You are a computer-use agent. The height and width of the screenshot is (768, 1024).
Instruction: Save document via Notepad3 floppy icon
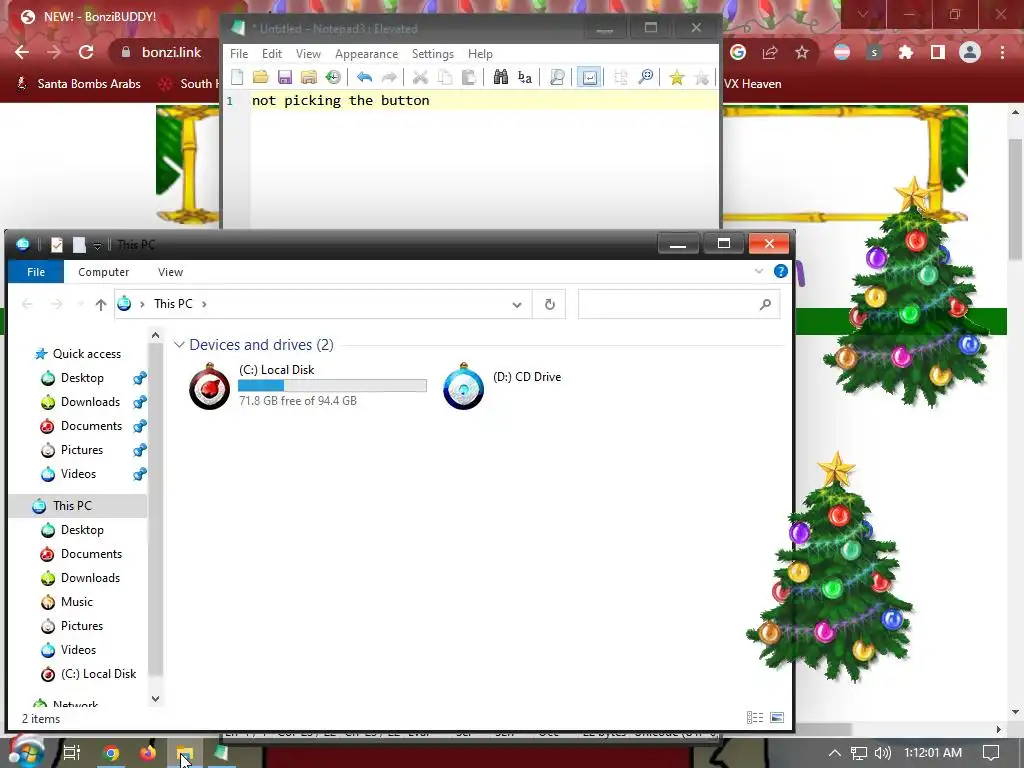285,78
